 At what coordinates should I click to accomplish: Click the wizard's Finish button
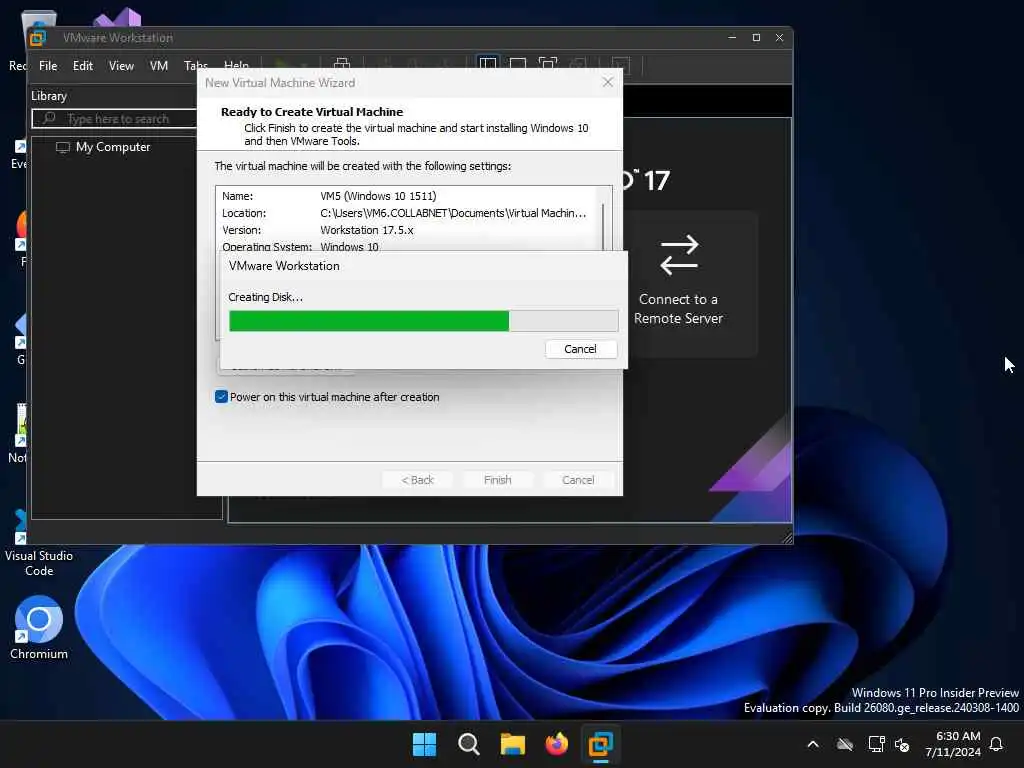click(498, 480)
